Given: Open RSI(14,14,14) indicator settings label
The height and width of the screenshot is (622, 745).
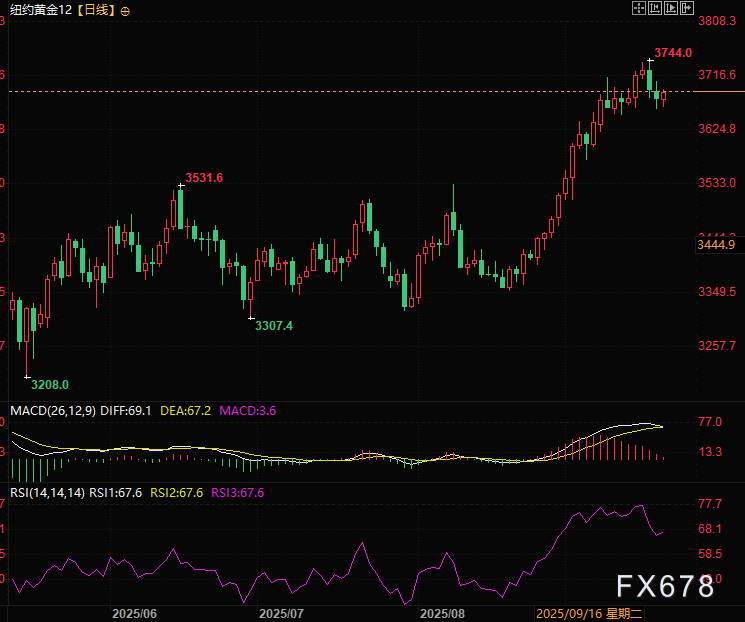Looking at the screenshot, I should click(x=46, y=492).
